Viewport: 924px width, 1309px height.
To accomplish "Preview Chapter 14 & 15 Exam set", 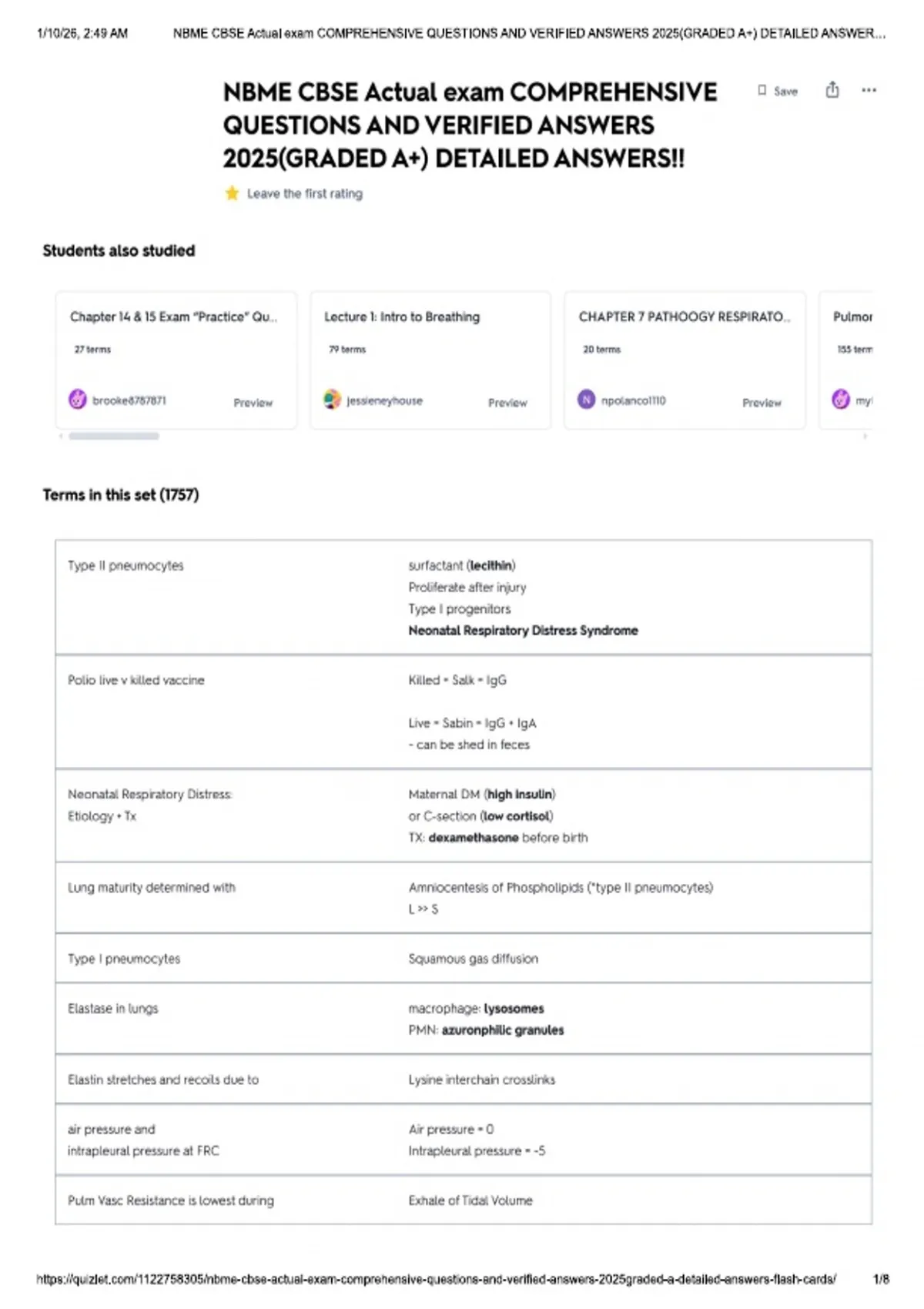I will click(253, 403).
